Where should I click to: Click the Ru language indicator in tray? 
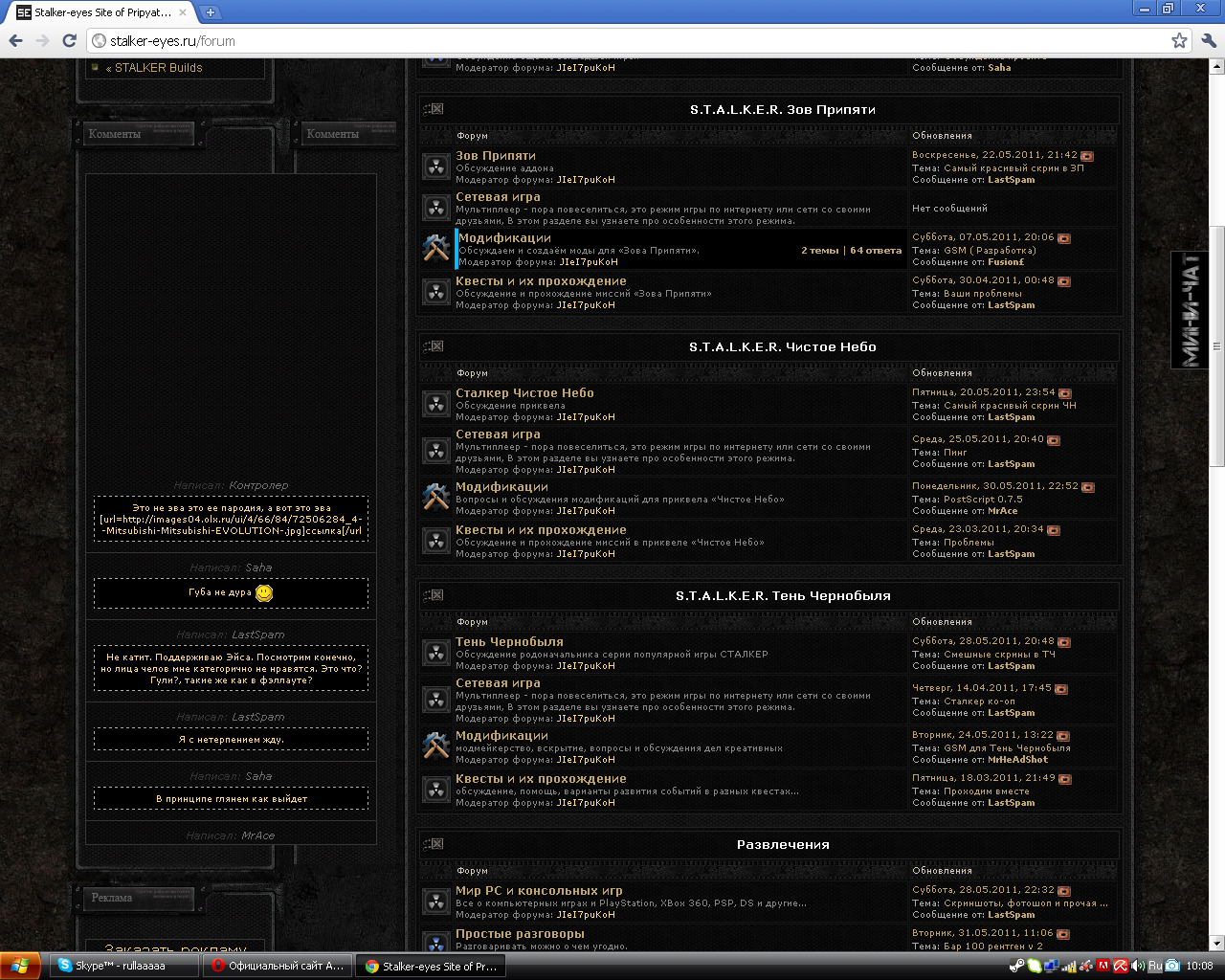point(1154,966)
